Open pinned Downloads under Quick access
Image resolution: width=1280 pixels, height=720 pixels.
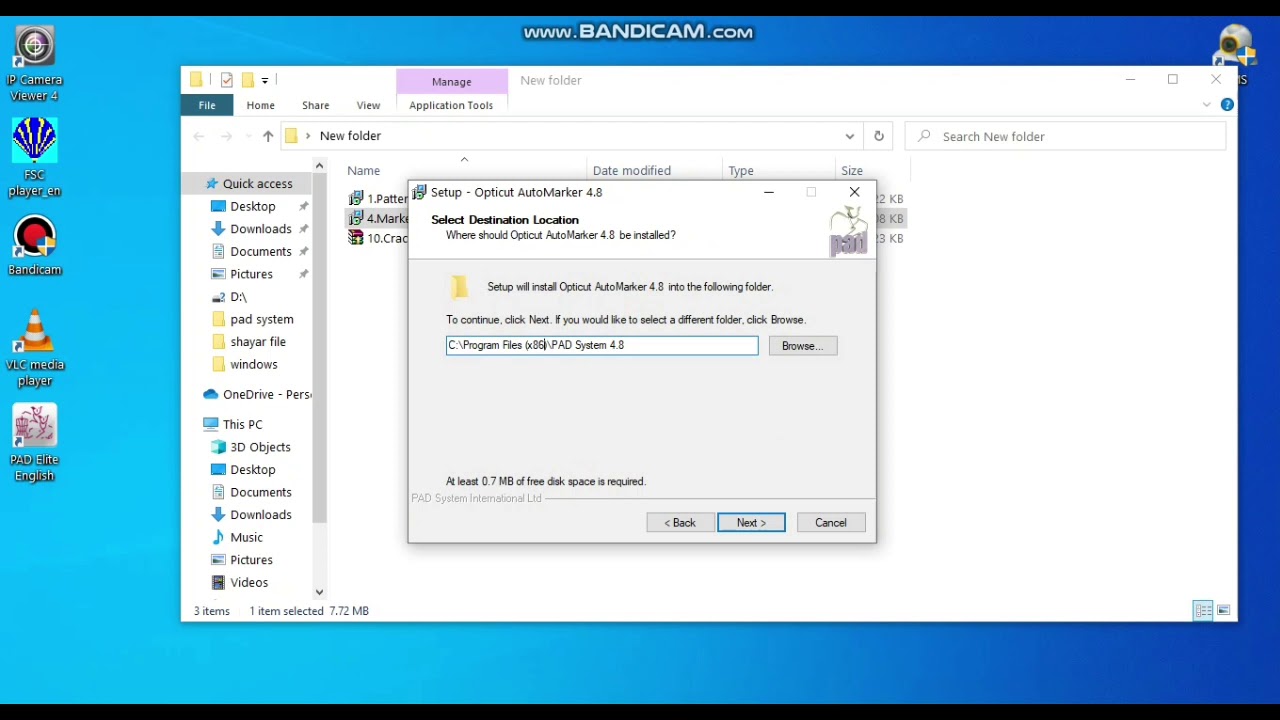(260, 229)
